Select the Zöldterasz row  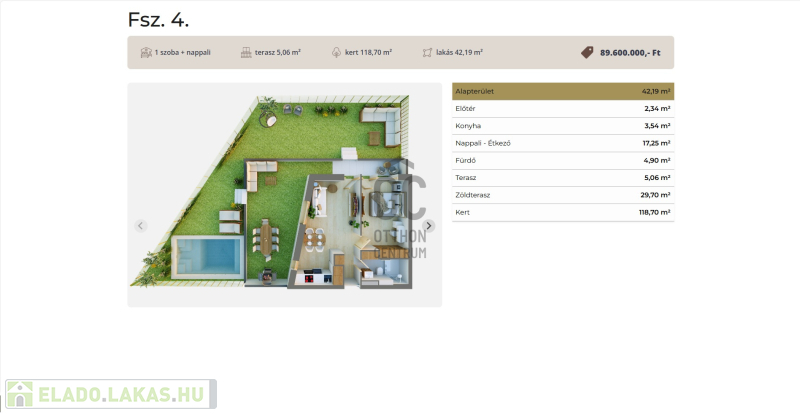click(x=562, y=195)
